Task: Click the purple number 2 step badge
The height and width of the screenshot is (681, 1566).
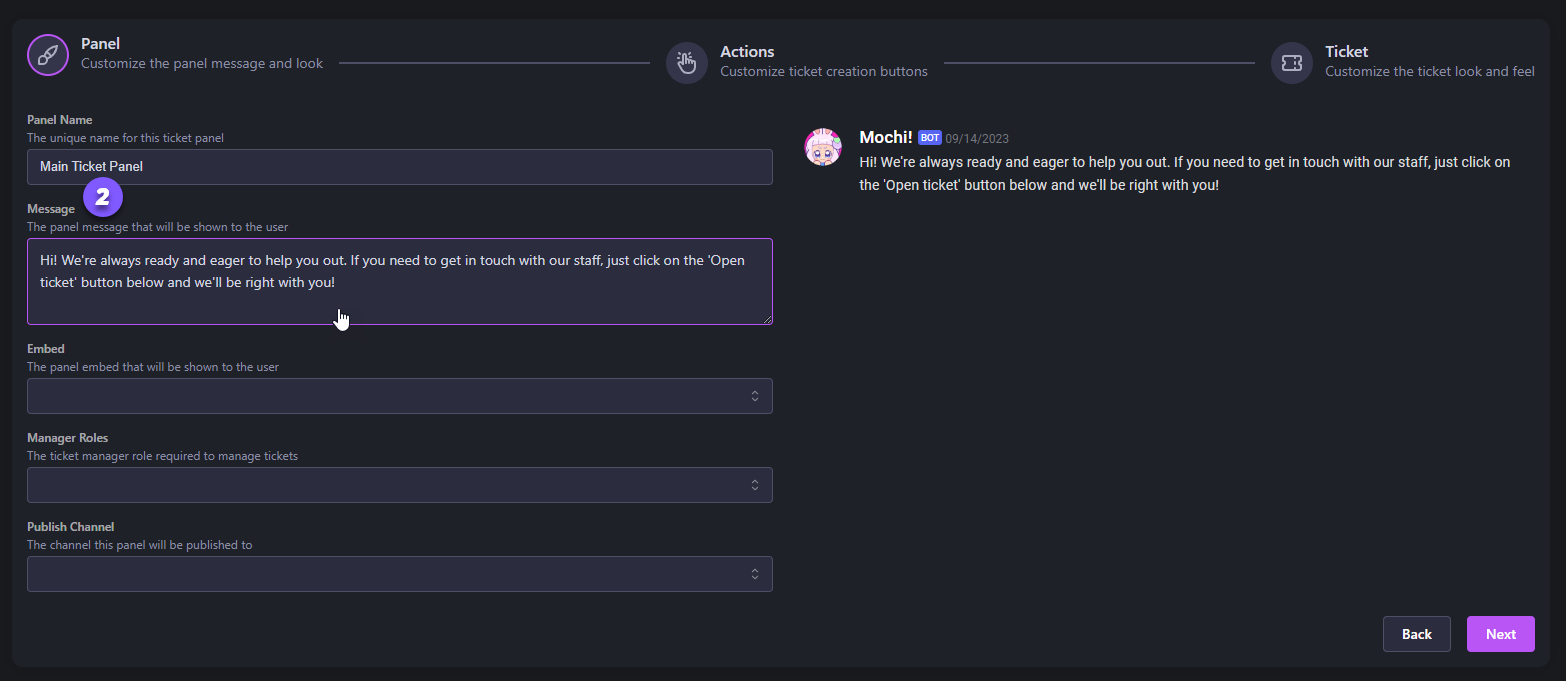Action: click(102, 198)
